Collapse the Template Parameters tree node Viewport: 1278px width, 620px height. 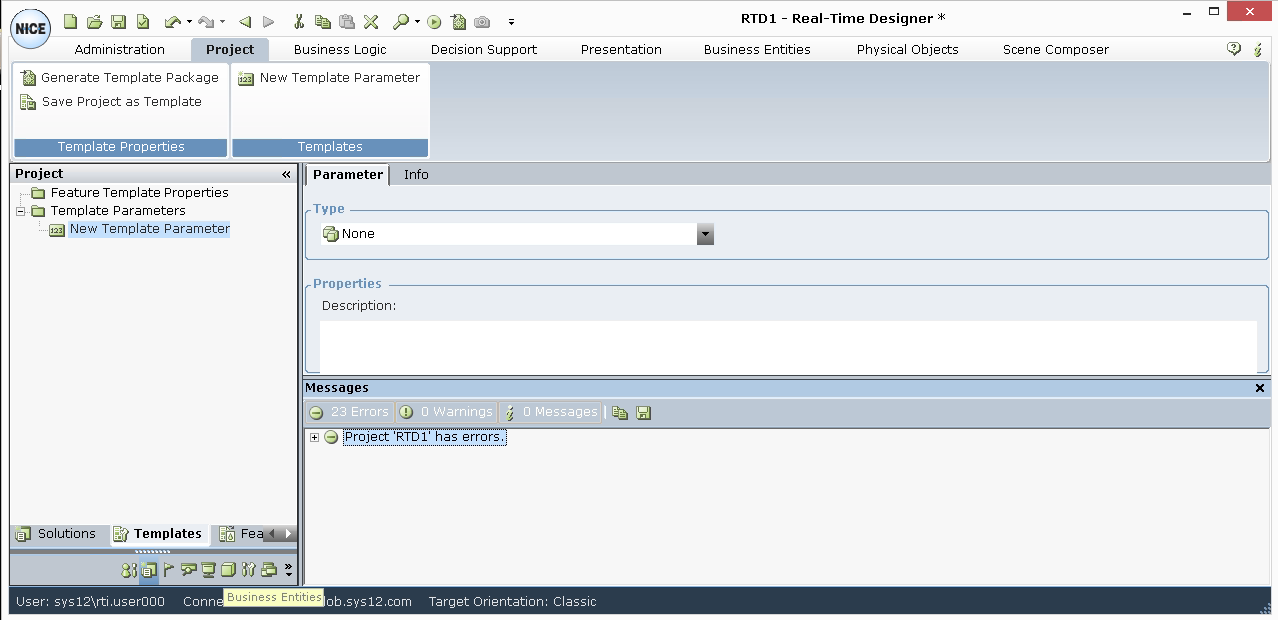20,211
